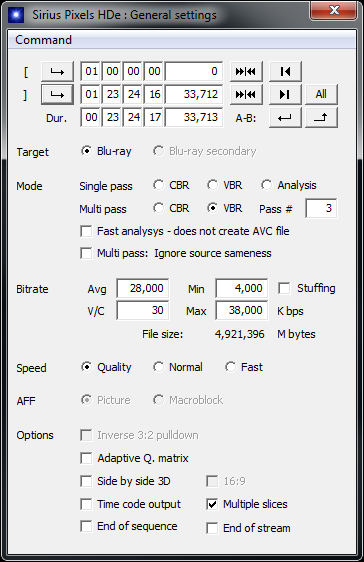Click the in-point set arrow button

coord(57,71)
